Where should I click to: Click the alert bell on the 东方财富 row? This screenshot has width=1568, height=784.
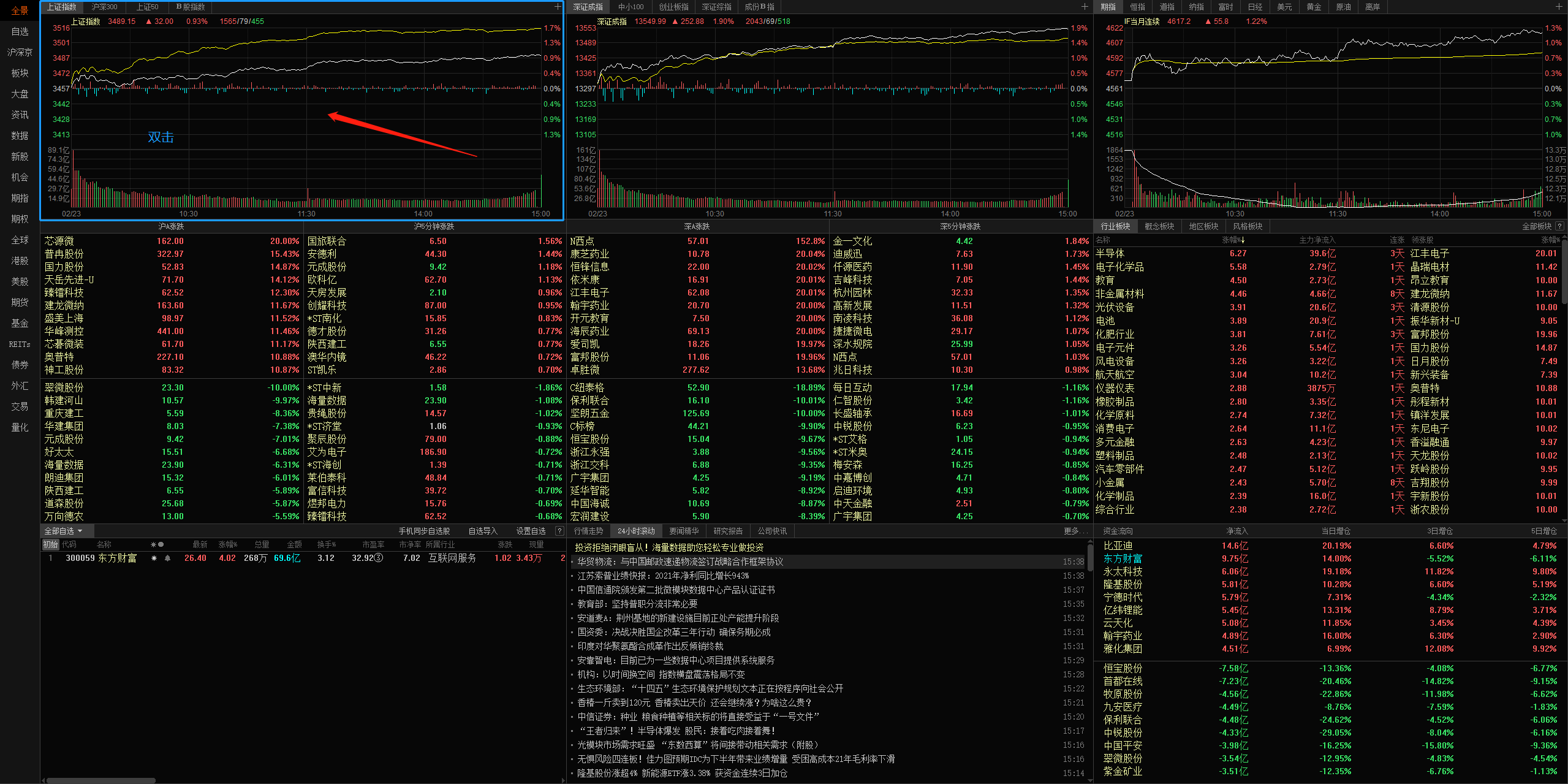pyautogui.click(x=167, y=558)
